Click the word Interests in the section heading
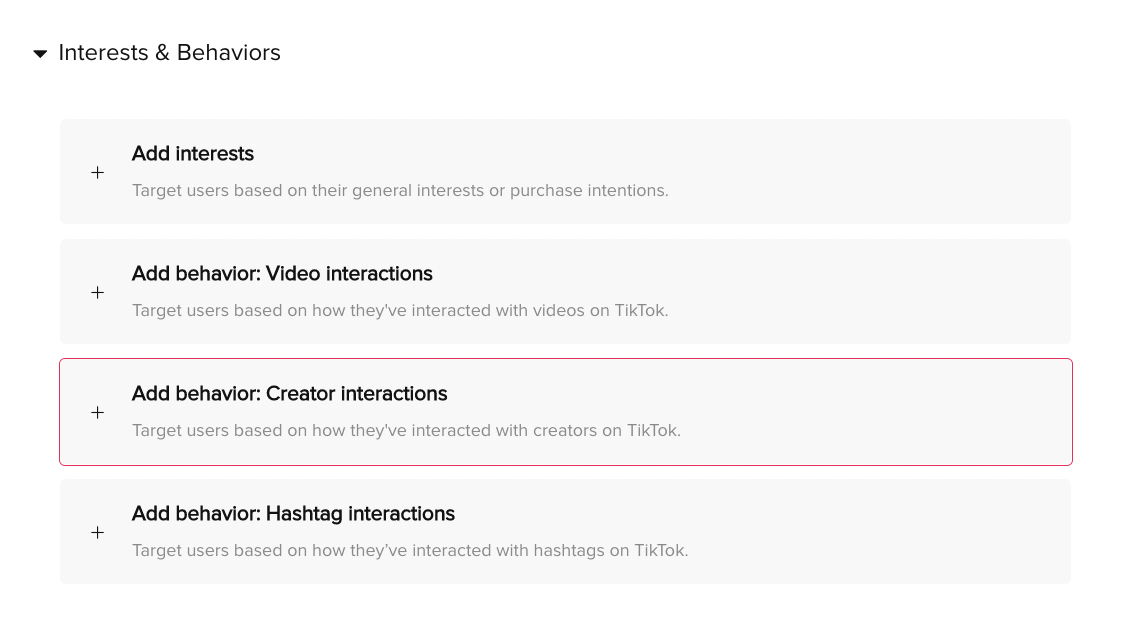The height and width of the screenshot is (618, 1128). pos(104,53)
